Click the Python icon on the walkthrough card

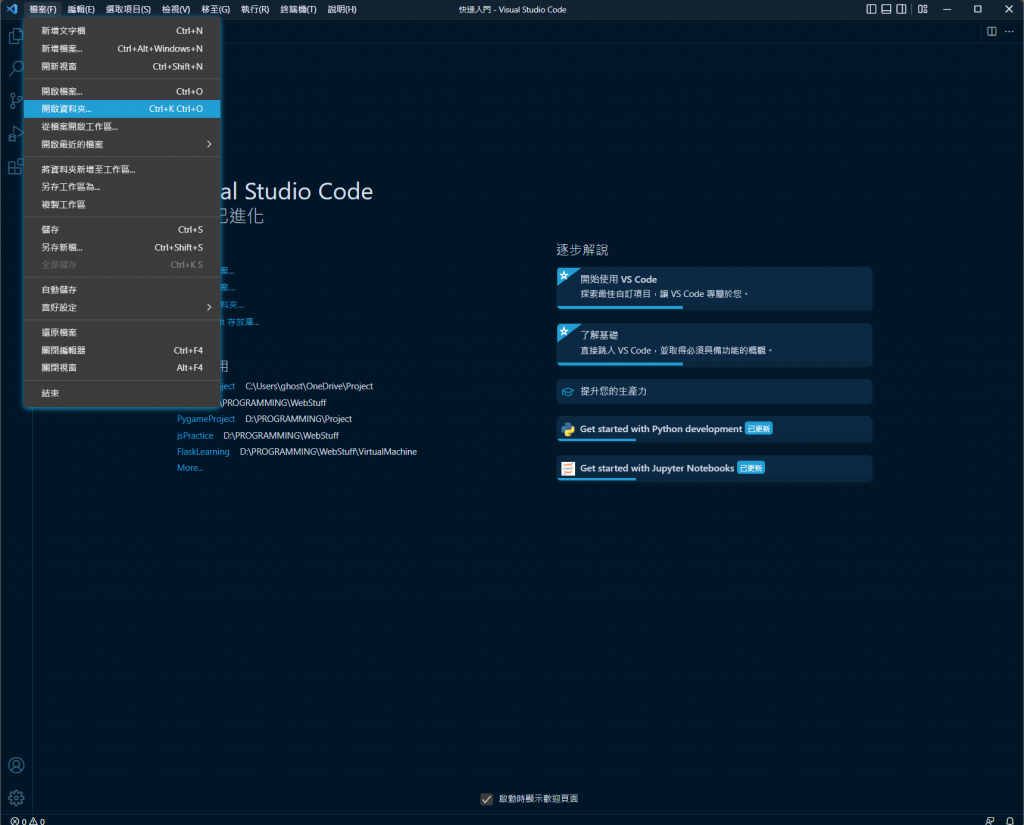[568, 429]
